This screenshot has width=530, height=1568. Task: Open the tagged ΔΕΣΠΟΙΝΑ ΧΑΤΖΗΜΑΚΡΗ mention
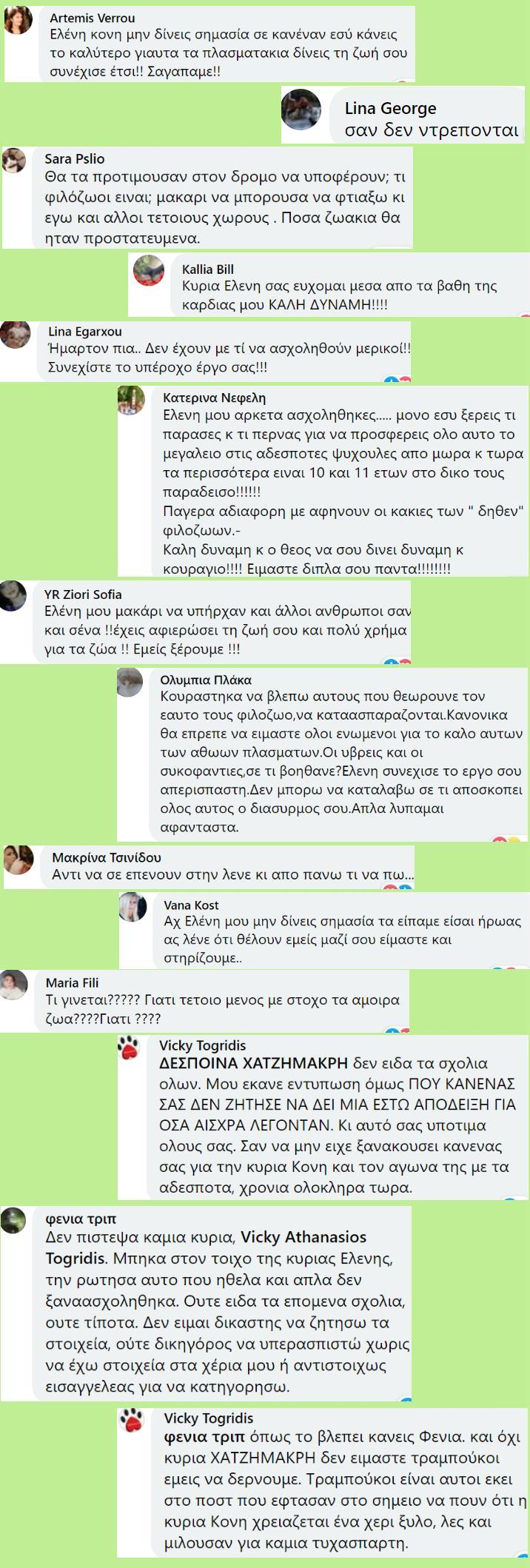coord(254,1063)
